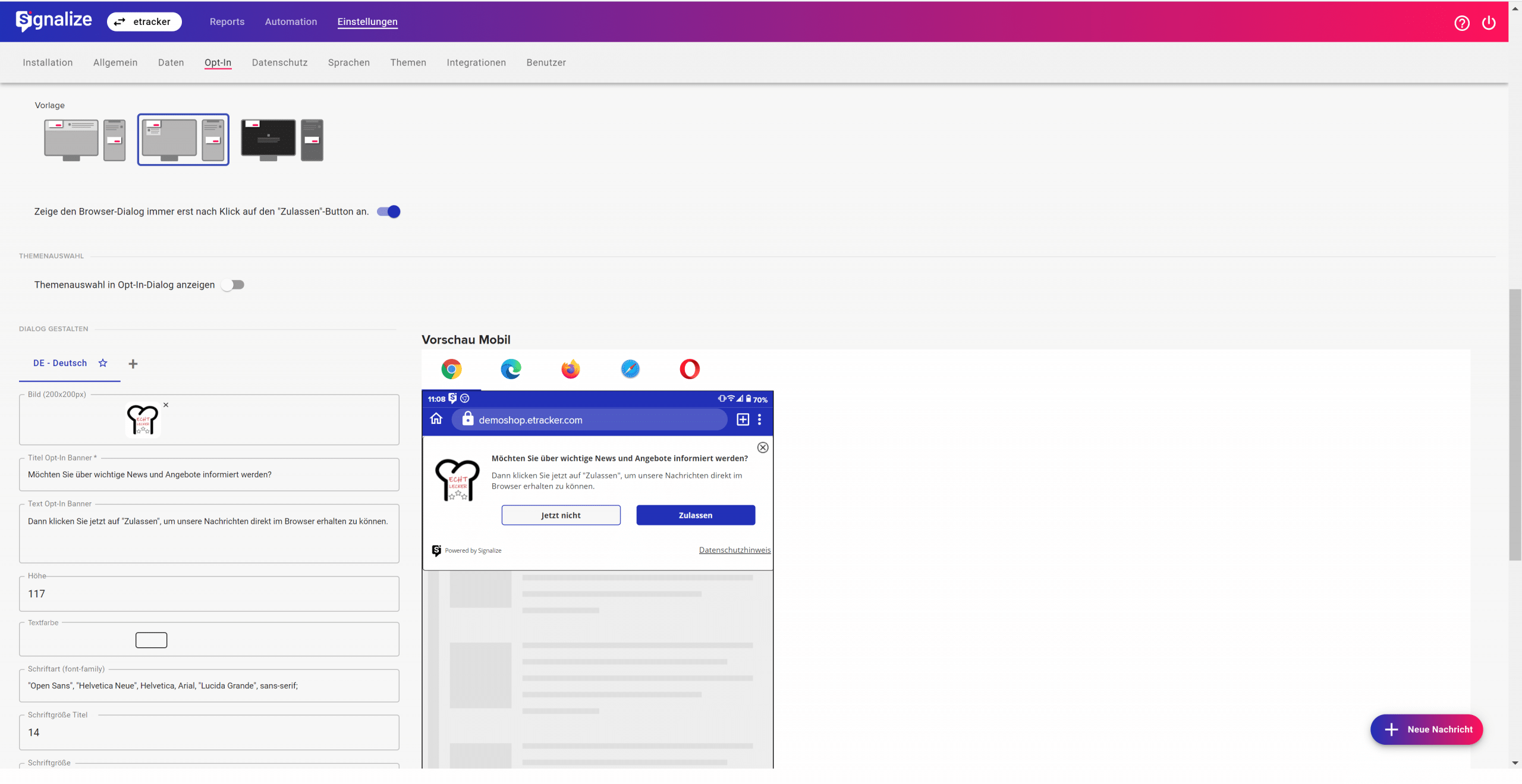
Task: Preview in Safari browser icon
Action: point(630,369)
